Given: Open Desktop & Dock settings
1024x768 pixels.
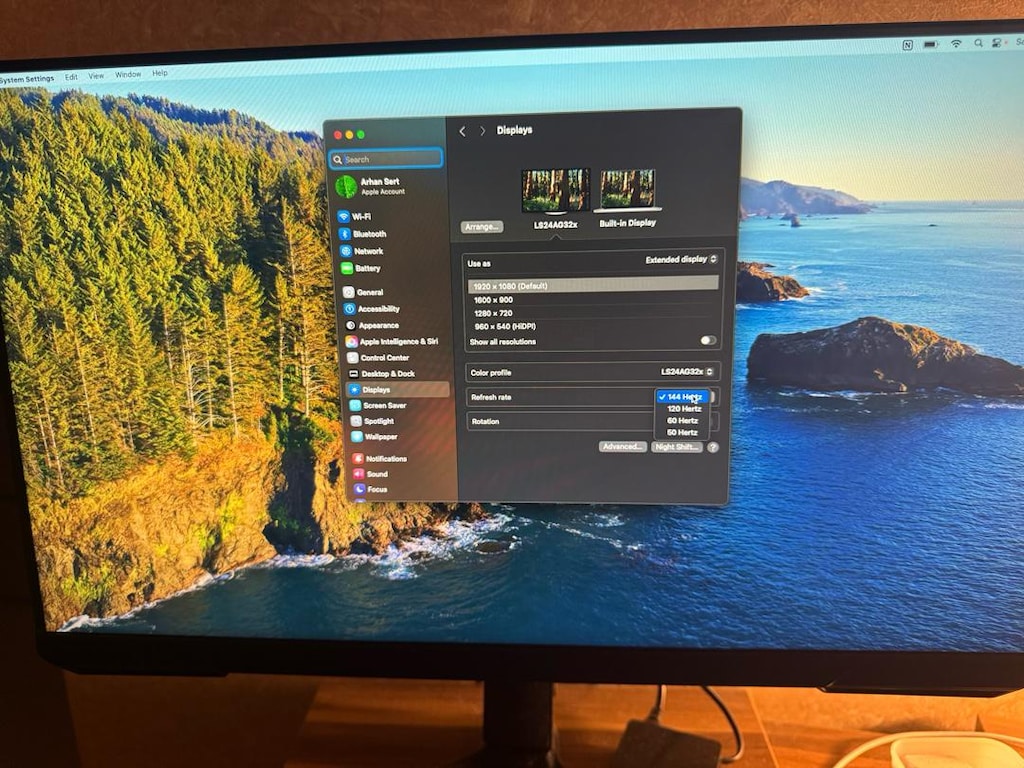Looking at the screenshot, I should [x=382, y=374].
